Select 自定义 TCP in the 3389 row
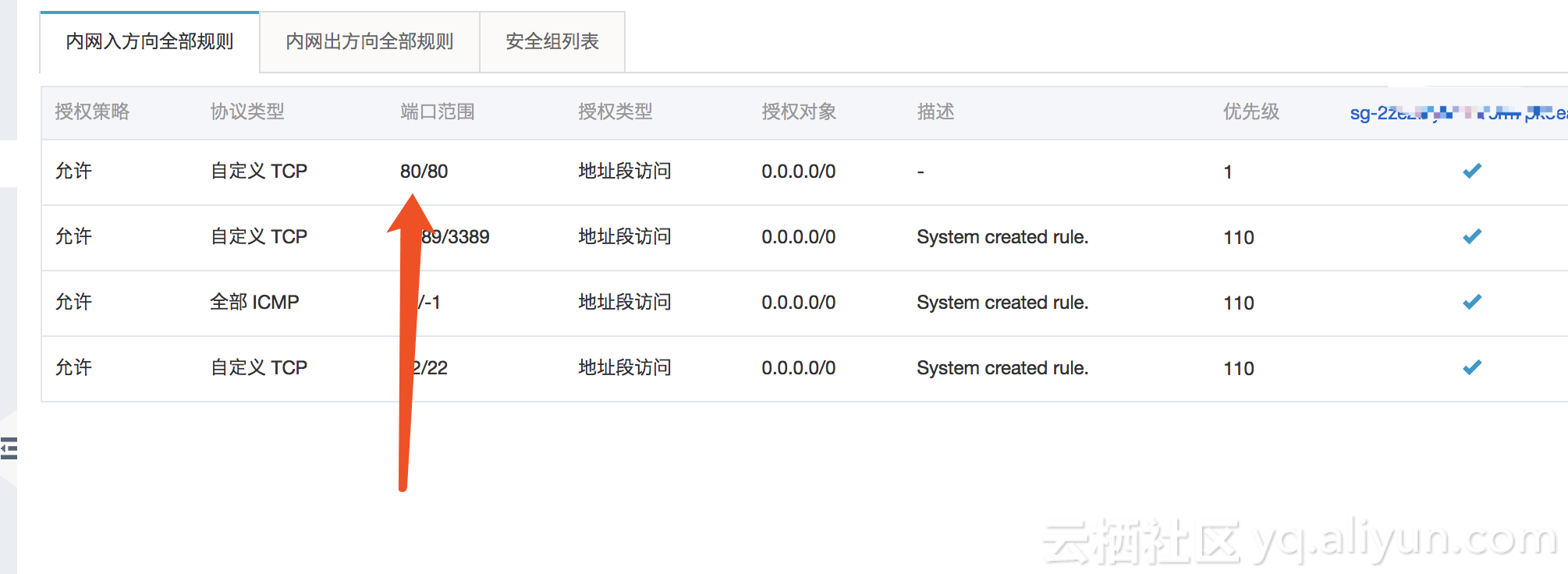Image resolution: width=1568 pixels, height=574 pixels. [x=259, y=237]
